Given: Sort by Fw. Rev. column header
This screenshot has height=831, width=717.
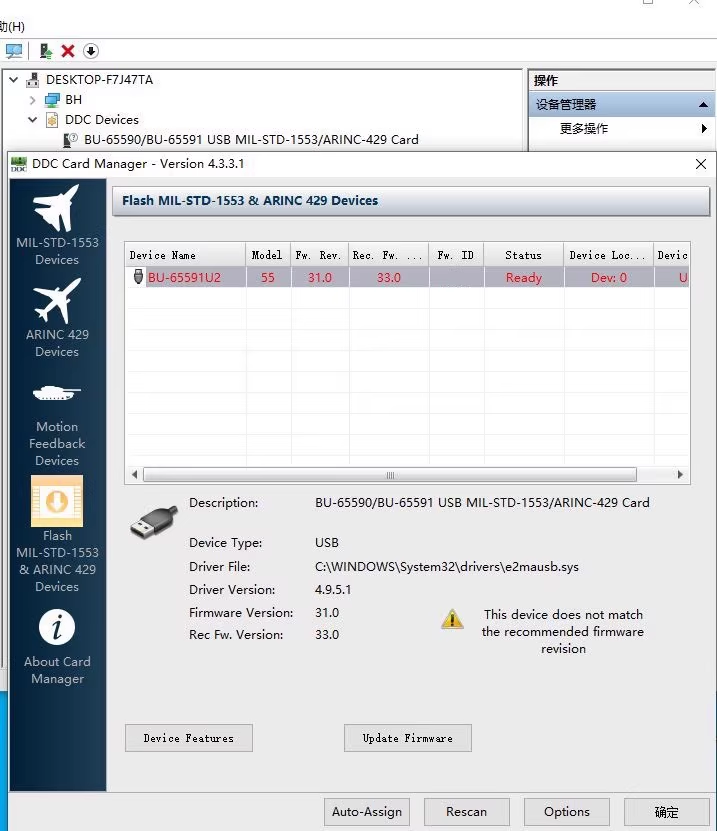Looking at the screenshot, I should (x=320, y=255).
